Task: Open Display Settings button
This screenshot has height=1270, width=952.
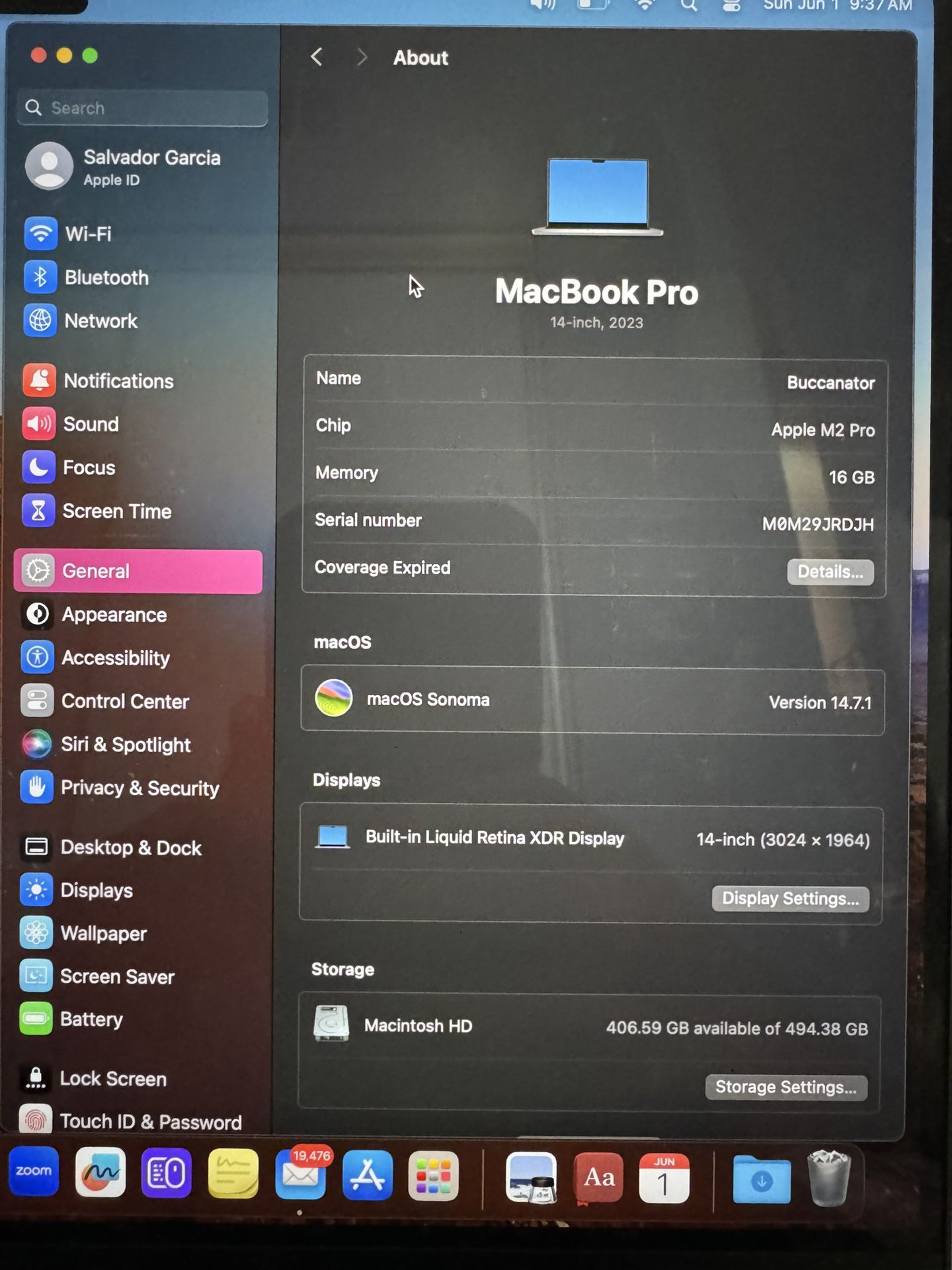Action: (x=790, y=899)
